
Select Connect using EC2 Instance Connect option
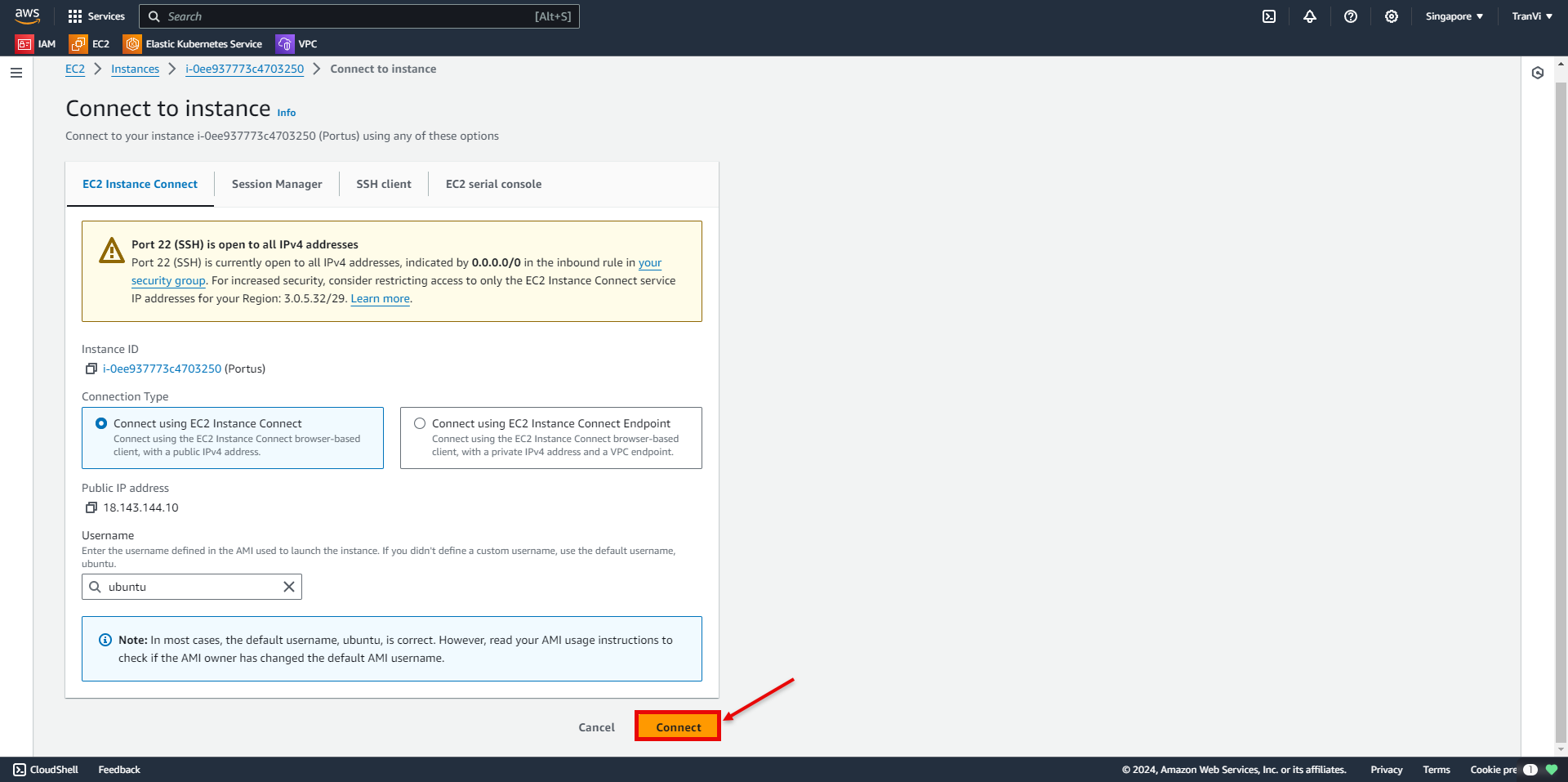coord(102,423)
